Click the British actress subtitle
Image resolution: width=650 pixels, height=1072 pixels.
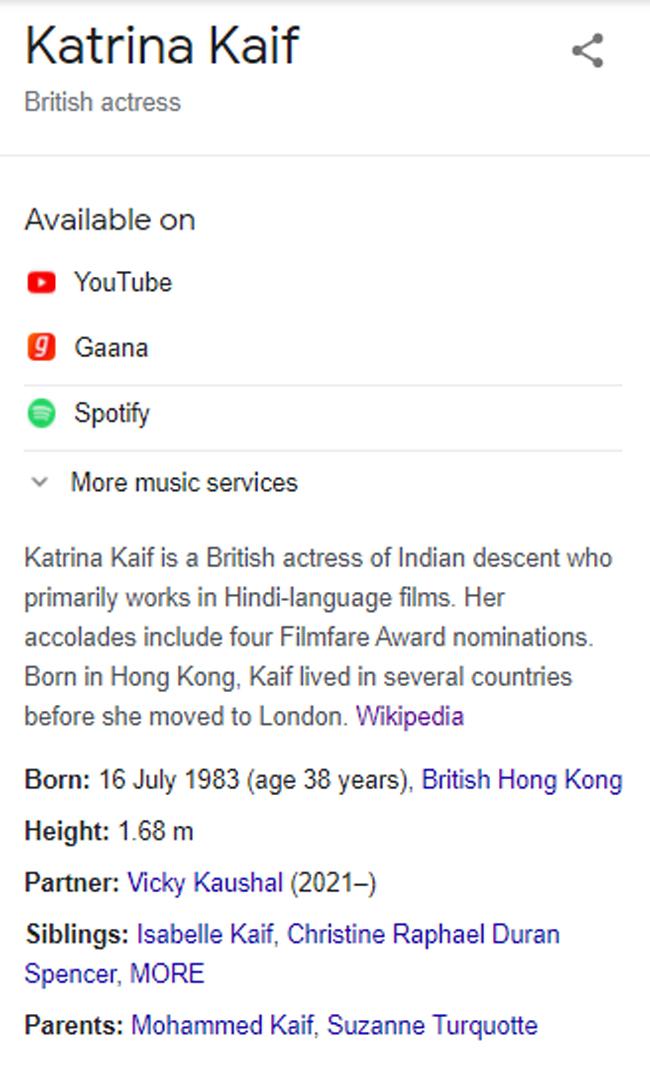coord(102,102)
